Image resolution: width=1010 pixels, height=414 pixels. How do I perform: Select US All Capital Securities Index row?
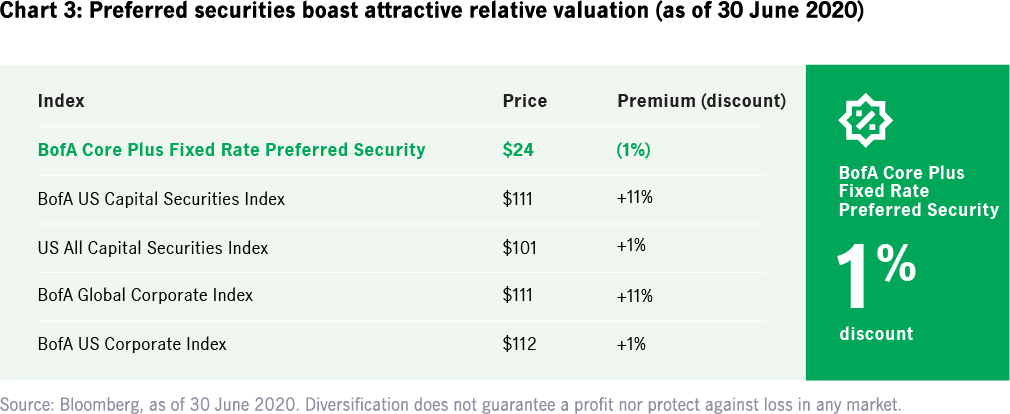point(153,247)
